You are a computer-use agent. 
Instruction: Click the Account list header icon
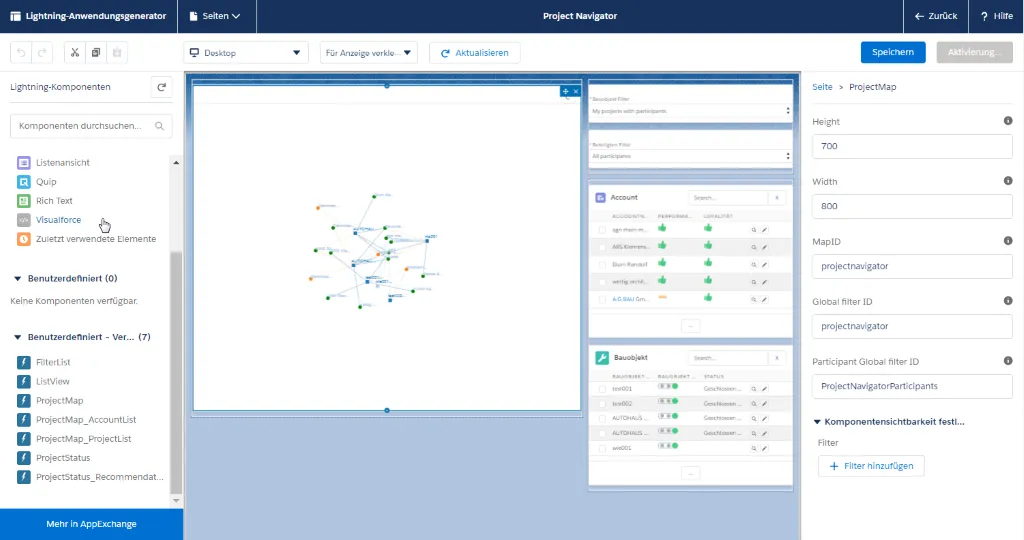pos(600,197)
